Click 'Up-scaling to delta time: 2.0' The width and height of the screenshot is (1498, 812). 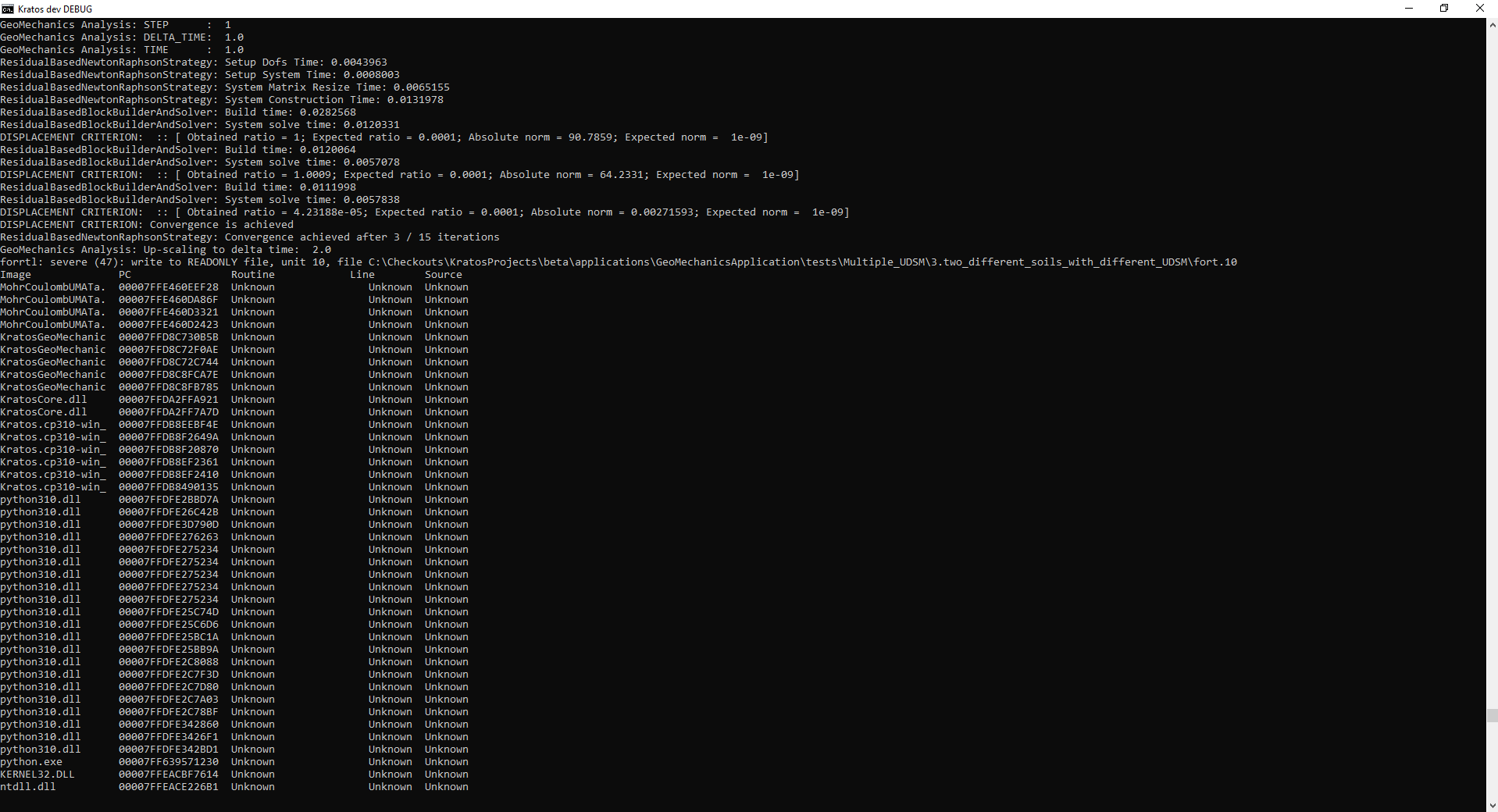tap(237, 250)
